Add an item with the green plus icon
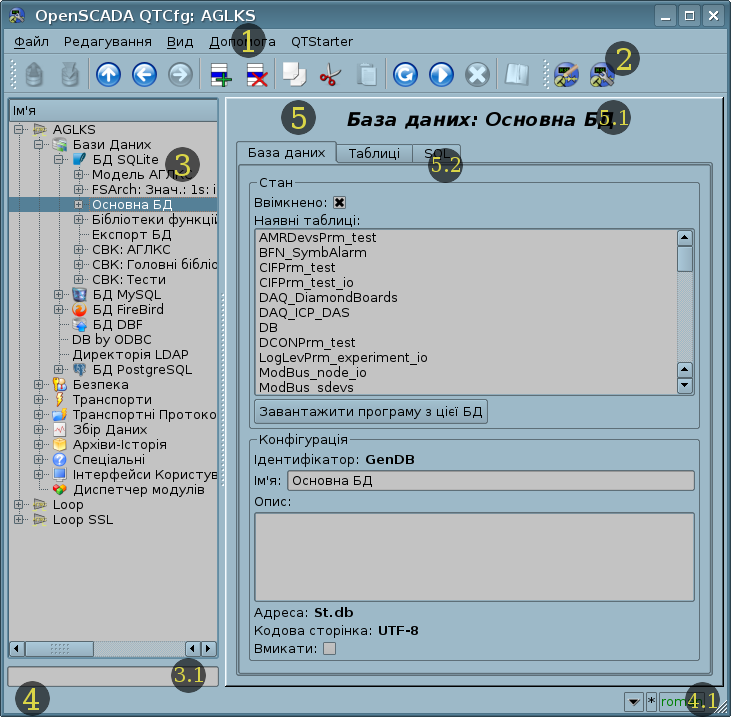 pyautogui.click(x=221, y=75)
